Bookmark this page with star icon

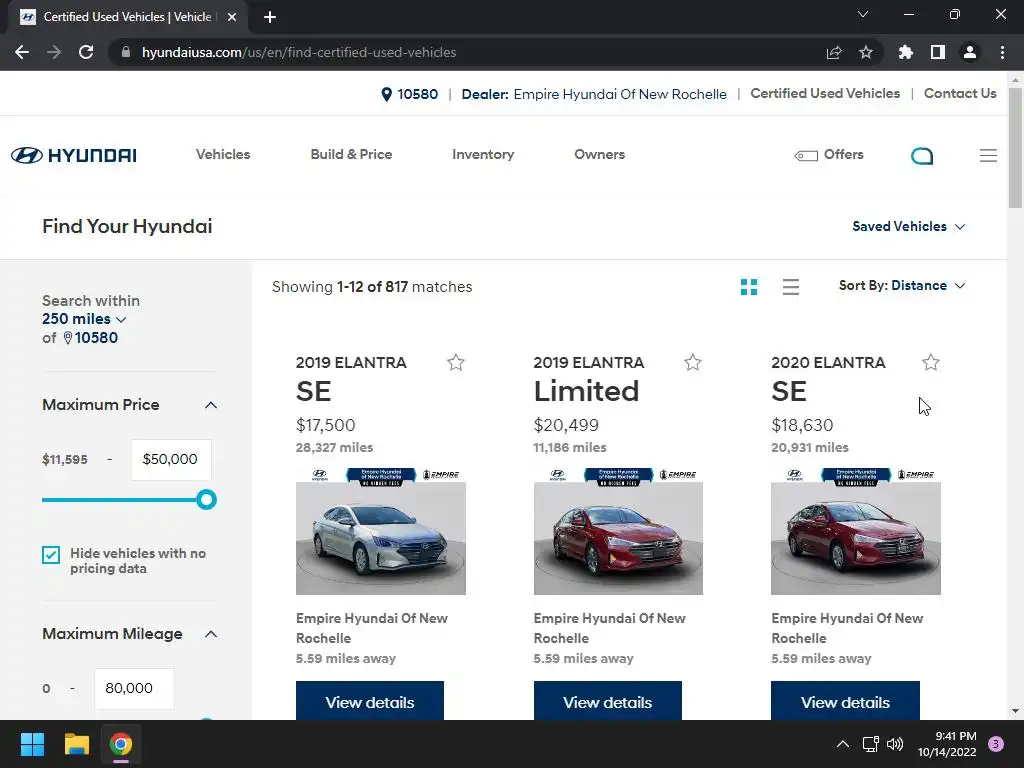[x=866, y=52]
